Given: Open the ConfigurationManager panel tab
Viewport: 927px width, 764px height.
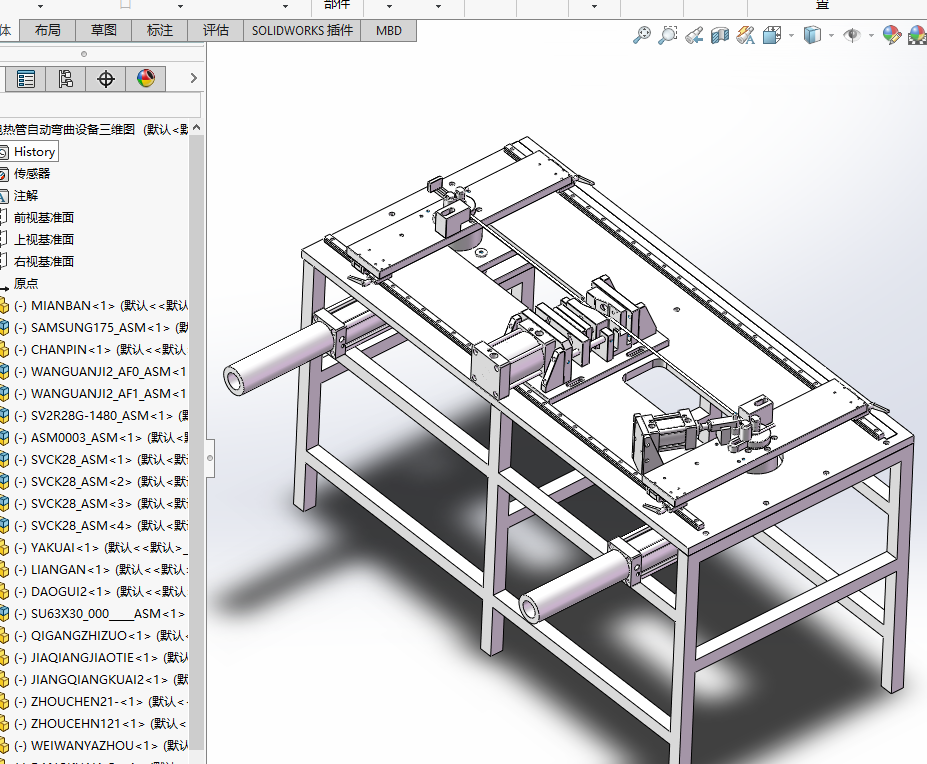Looking at the screenshot, I should coord(65,79).
